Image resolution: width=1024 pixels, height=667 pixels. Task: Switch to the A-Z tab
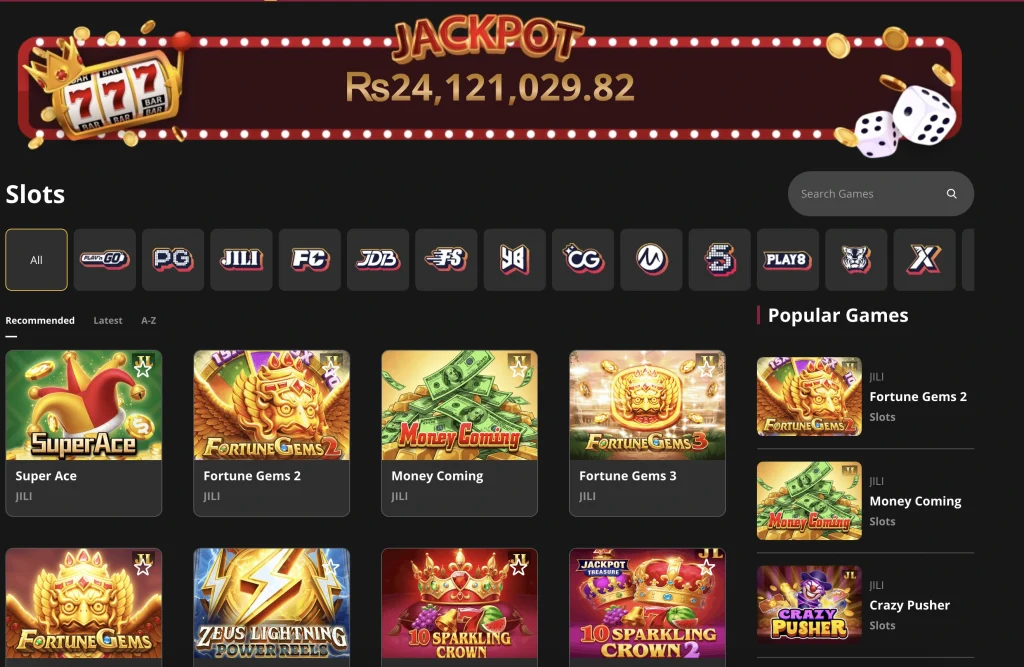tap(148, 321)
